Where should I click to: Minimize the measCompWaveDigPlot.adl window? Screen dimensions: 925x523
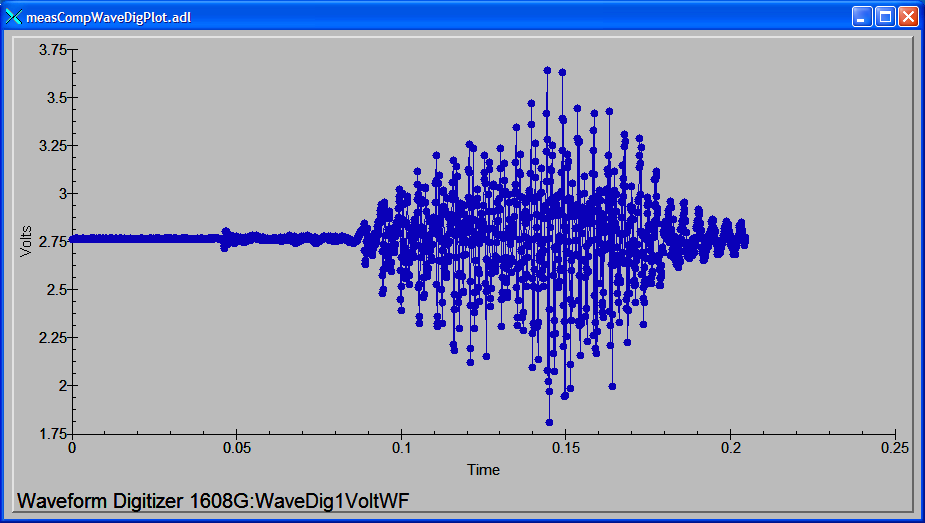tap(862, 17)
